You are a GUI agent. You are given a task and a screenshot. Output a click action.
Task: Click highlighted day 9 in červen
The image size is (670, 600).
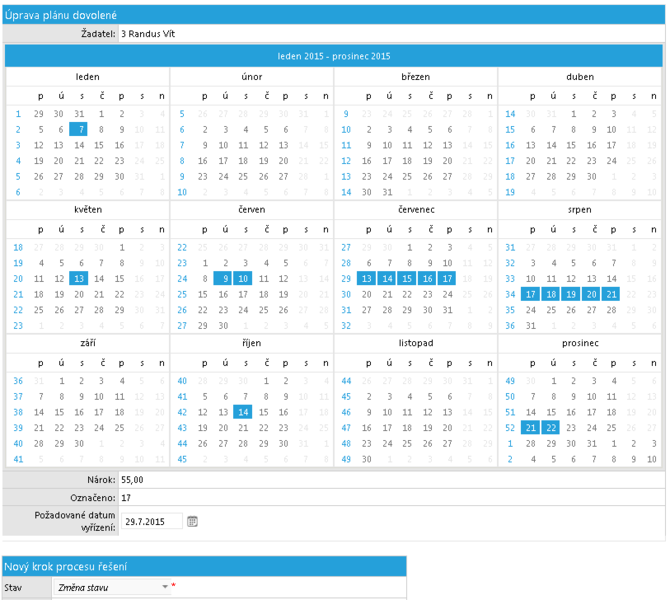tap(223, 279)
